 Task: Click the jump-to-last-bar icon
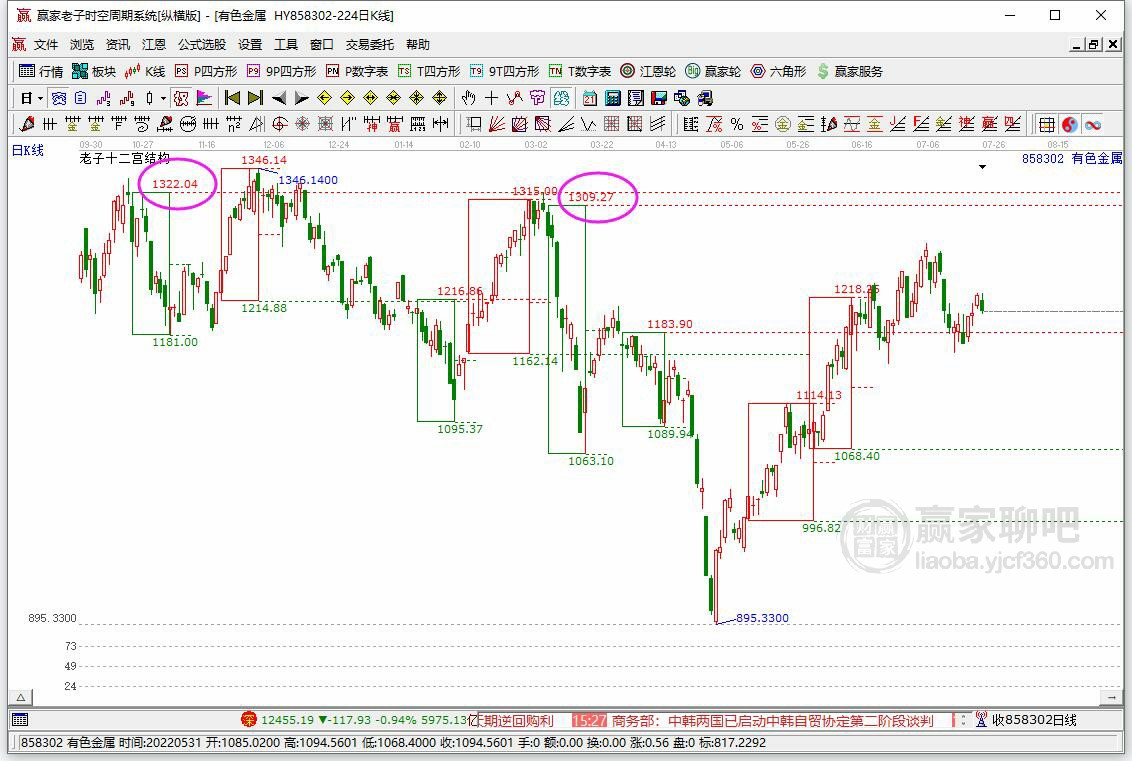[255, 98]
